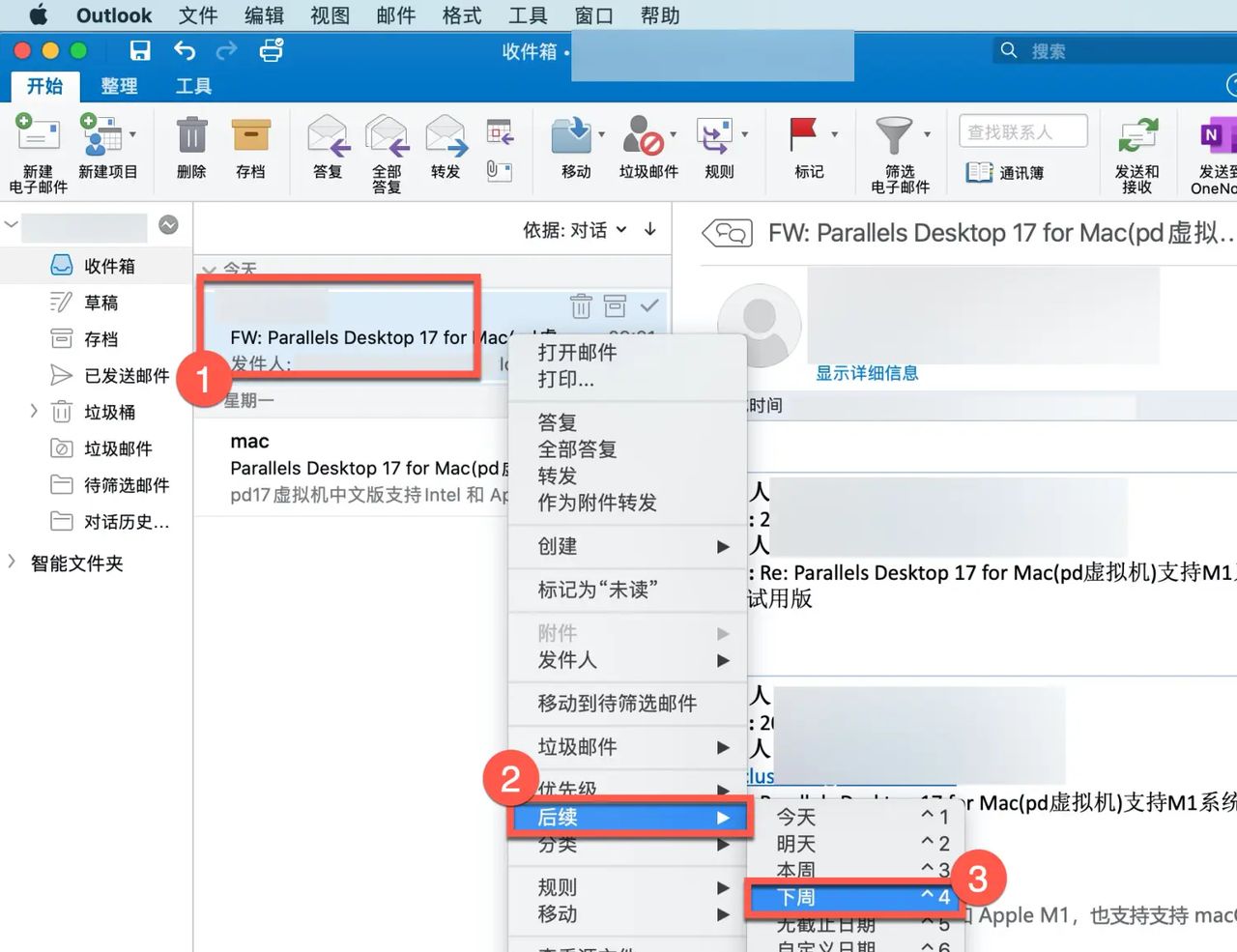Click the 显示详细信息 link

866,373
